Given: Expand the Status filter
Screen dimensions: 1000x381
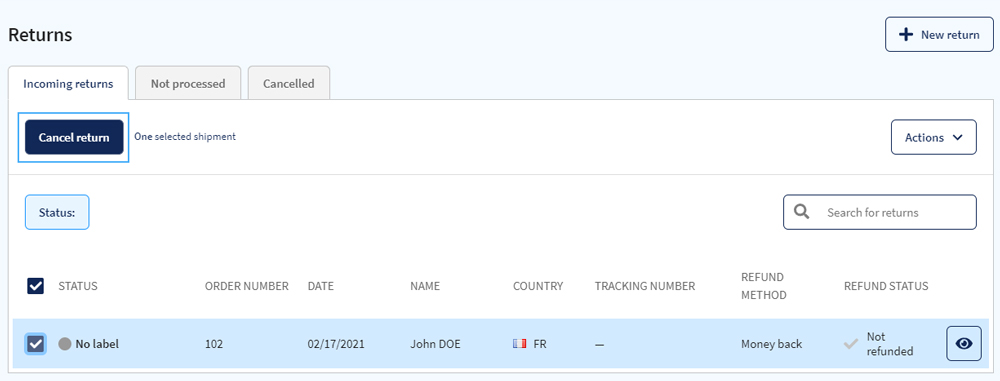Looking at the screenshot, I should [57, 213].
